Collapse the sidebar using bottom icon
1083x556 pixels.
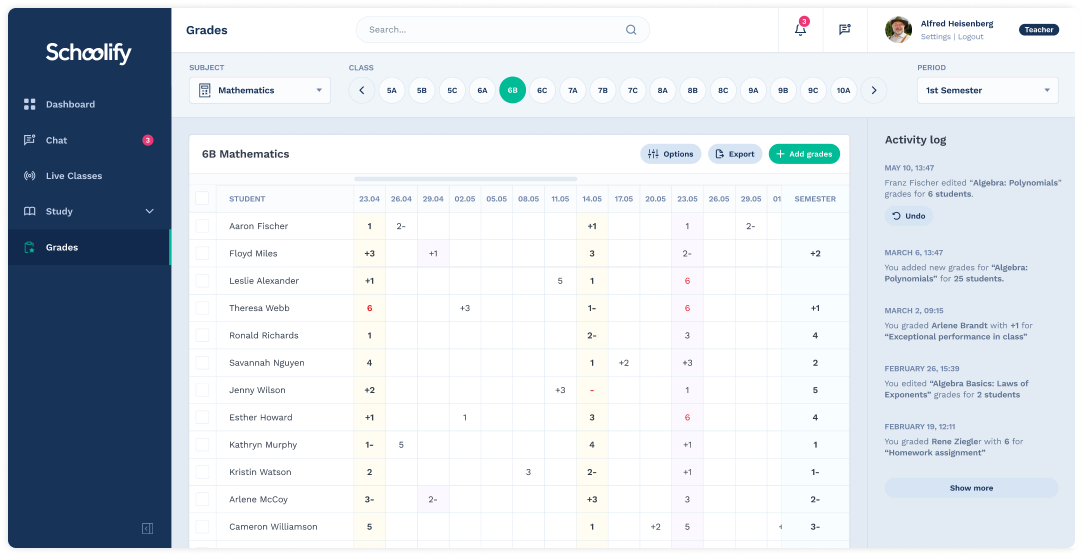(147, 528)
